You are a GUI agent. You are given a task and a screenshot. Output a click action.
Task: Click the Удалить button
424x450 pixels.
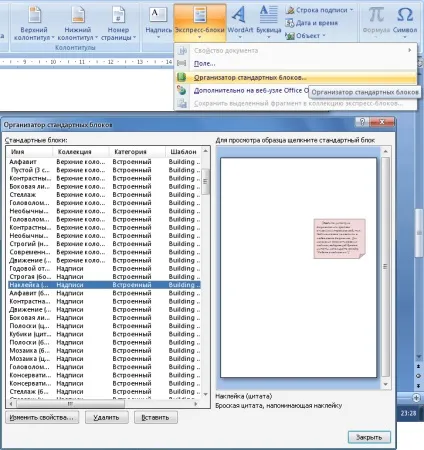click(x=107, y=417)
